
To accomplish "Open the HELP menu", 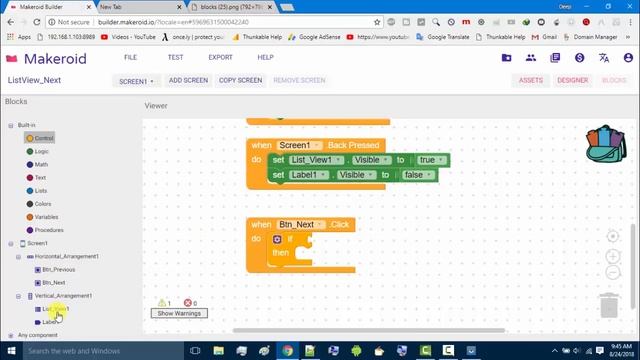I will point(265,58).
